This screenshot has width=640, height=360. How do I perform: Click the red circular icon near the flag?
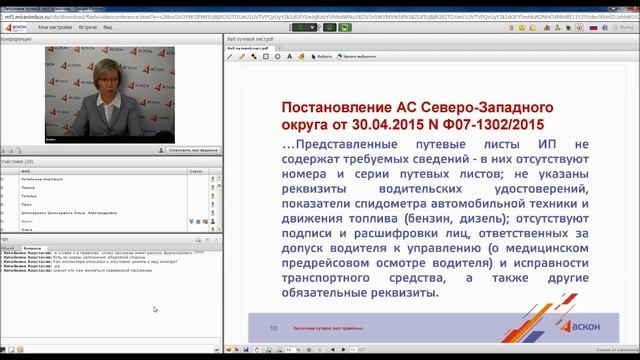point(579,27)
